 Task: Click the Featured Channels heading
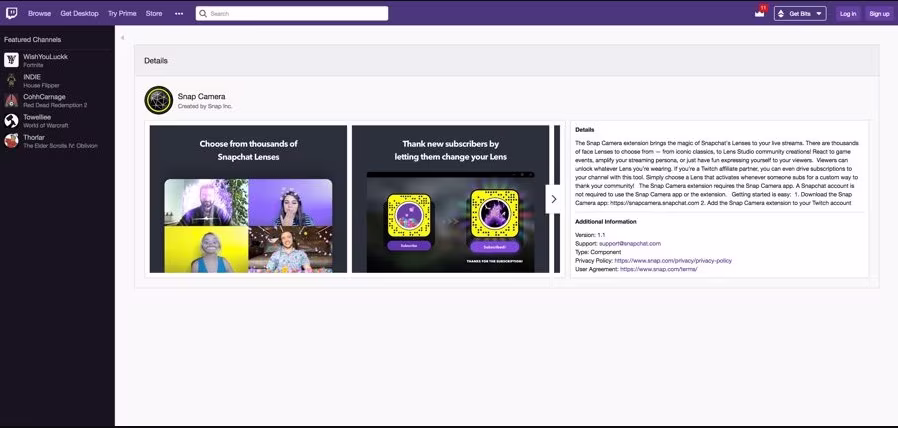(x=32, y=40)
